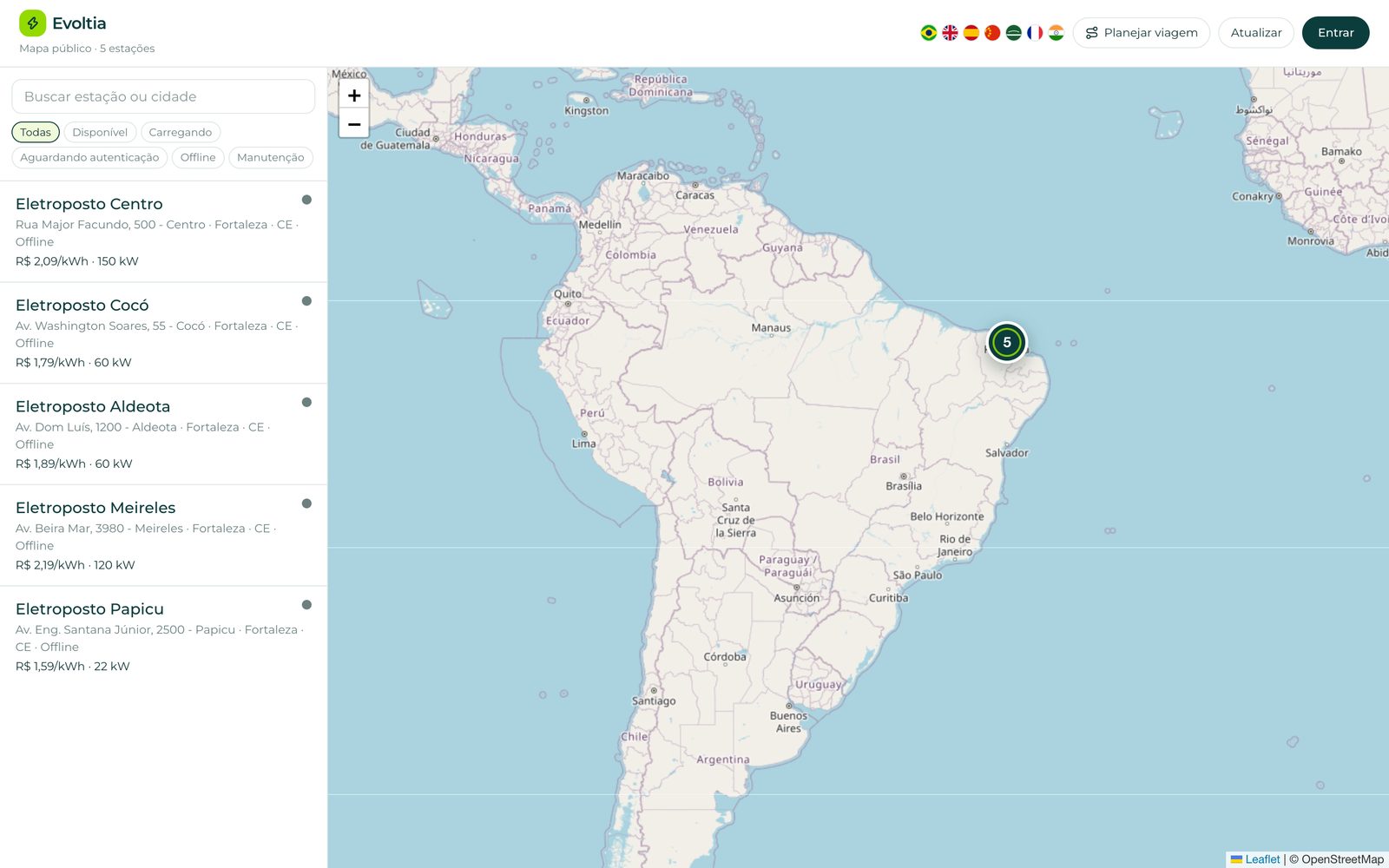
Task: Open Planejar viagem trip planner
Action: (x=1142, y=33)
